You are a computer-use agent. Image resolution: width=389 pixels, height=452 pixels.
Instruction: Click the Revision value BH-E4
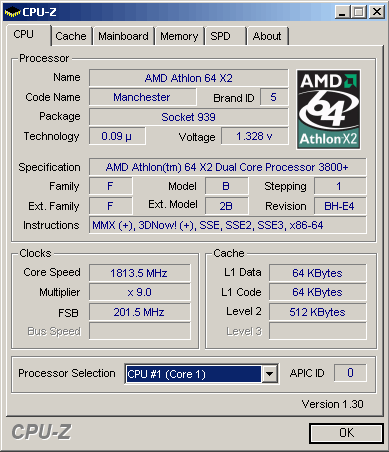[x=340, y=206]
